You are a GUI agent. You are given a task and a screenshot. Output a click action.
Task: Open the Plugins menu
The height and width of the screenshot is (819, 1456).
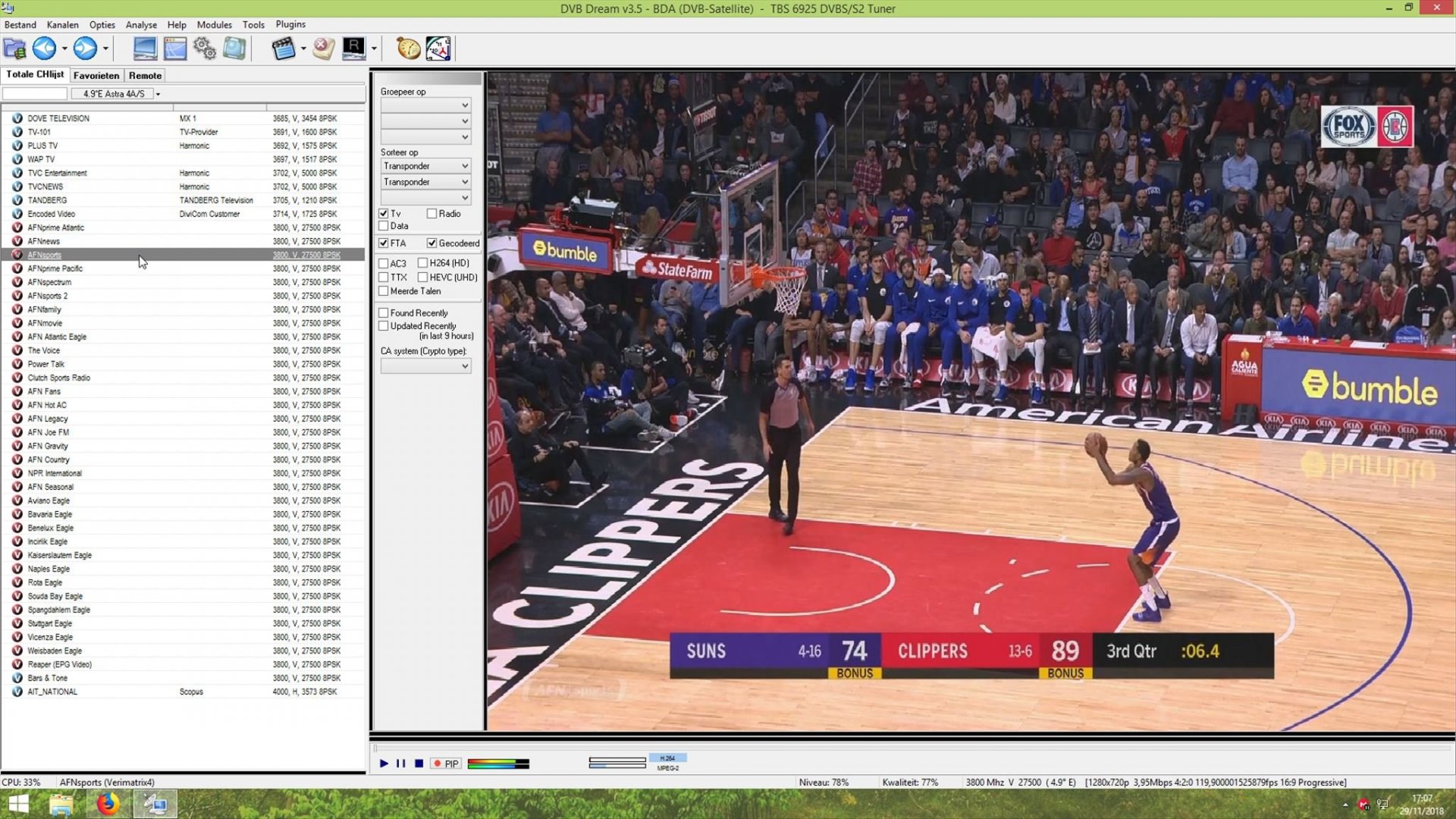[290, 24]
